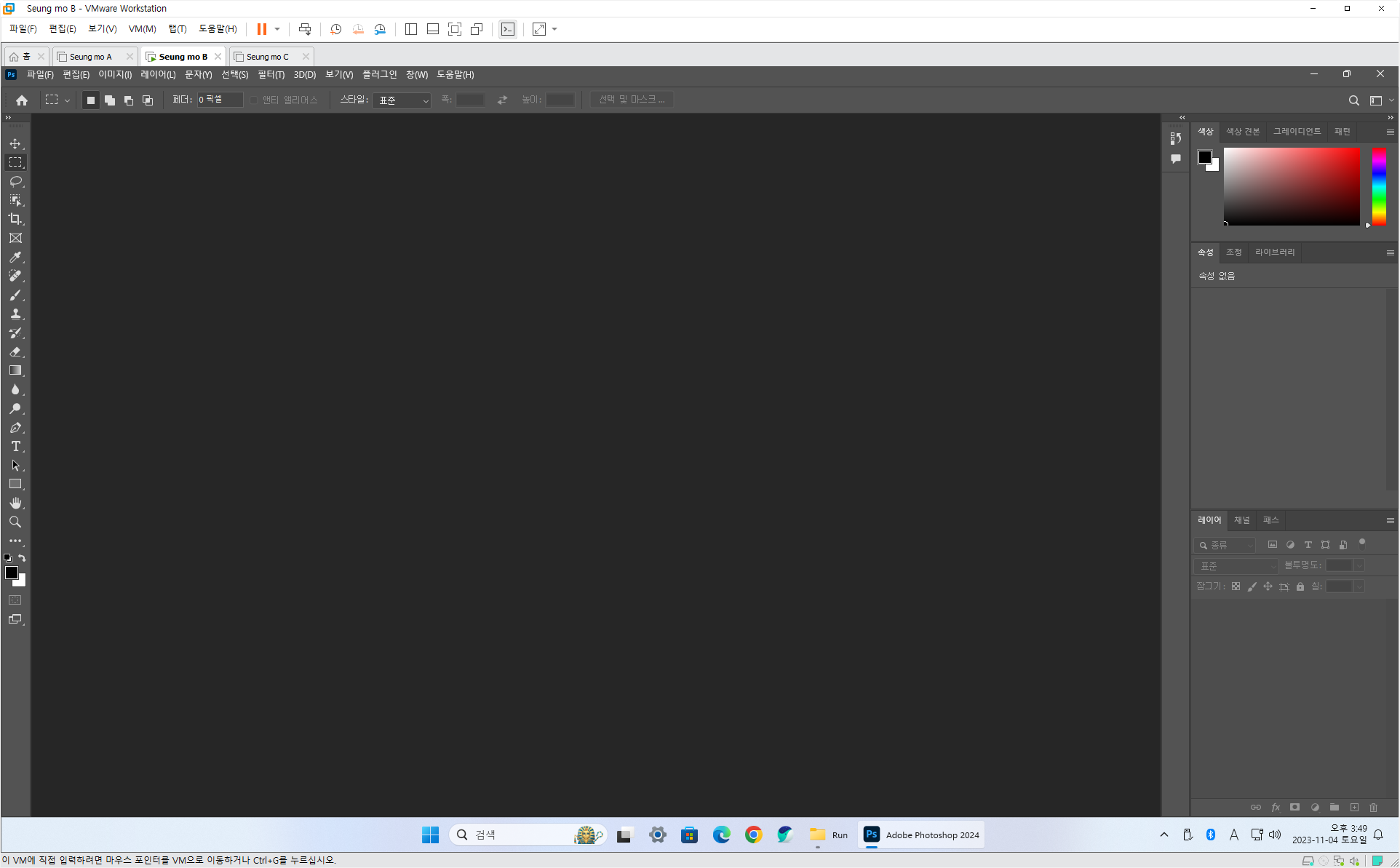Open the 필터(T) menu
Screen dimensions: 1400x868
[x=271, y=75]
